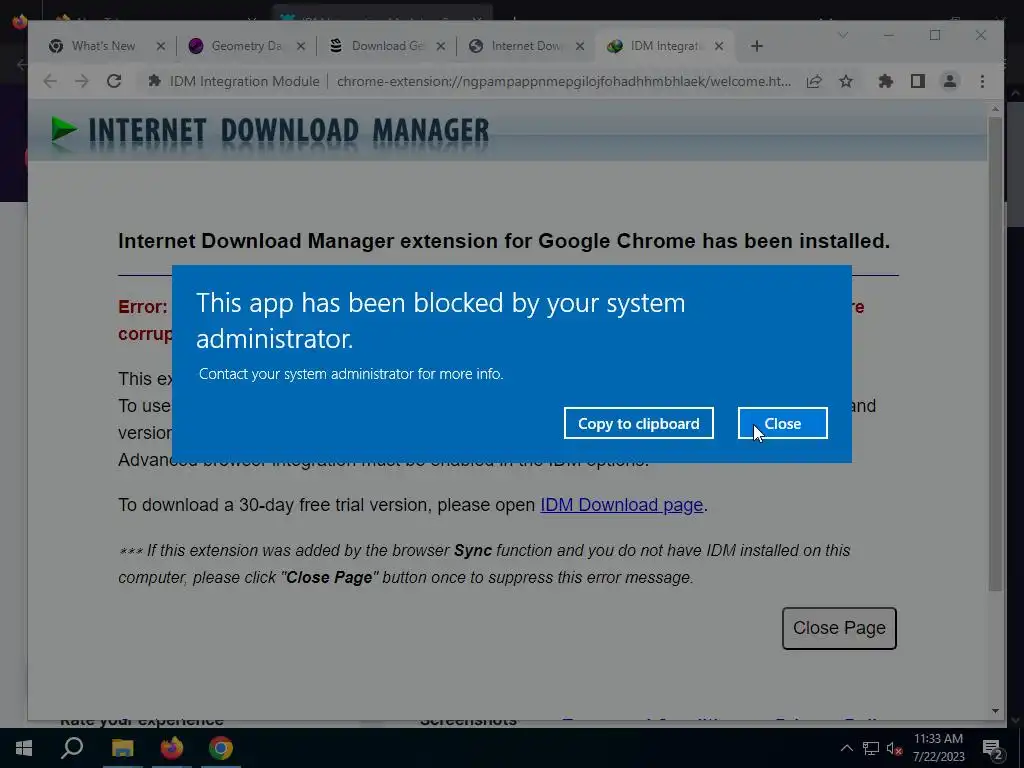Click the Internet Download Manager logo arrow
This screenshot has height=768, width=1024.
pos(64,129)
